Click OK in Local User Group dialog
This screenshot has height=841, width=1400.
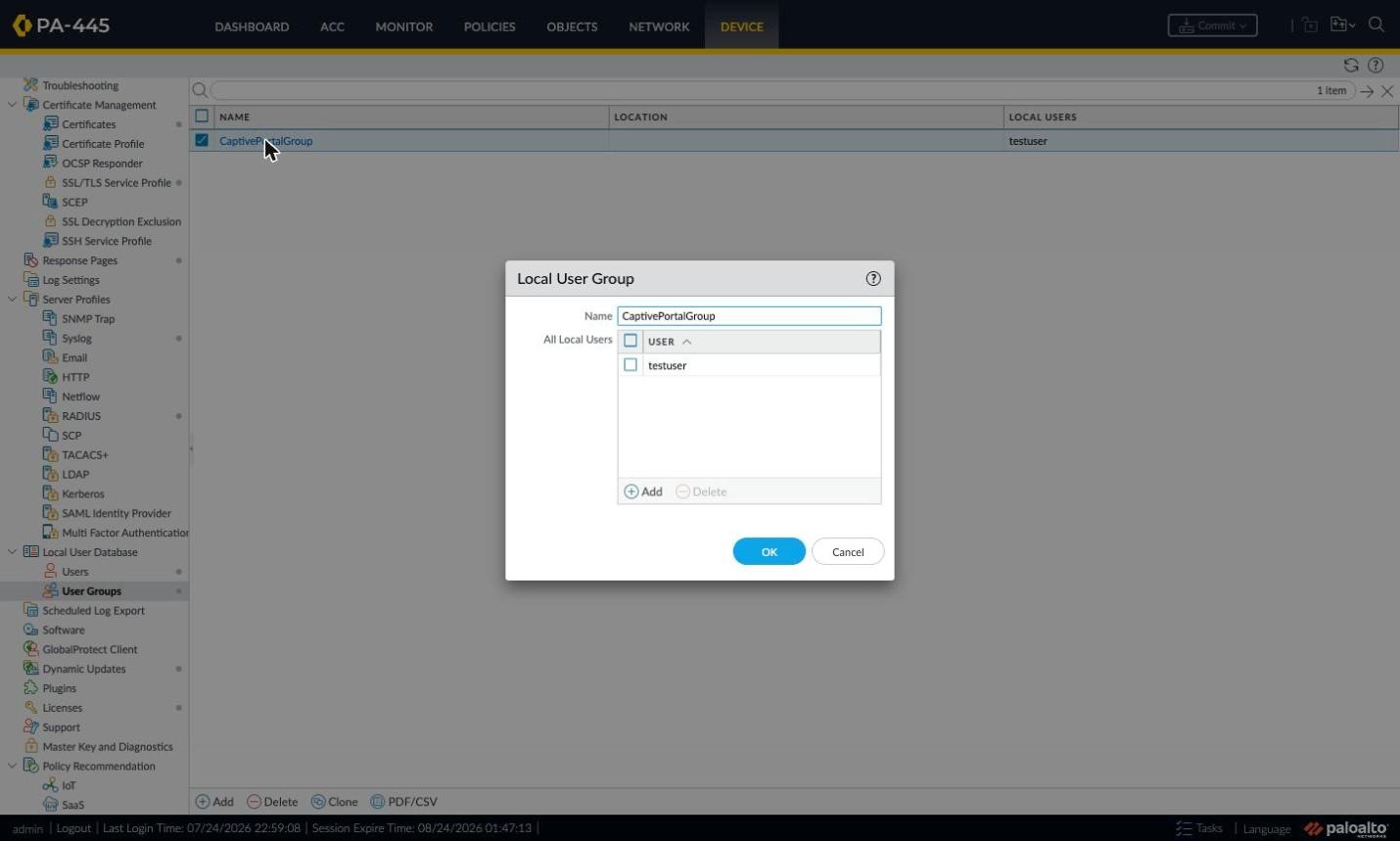[769, 552]
